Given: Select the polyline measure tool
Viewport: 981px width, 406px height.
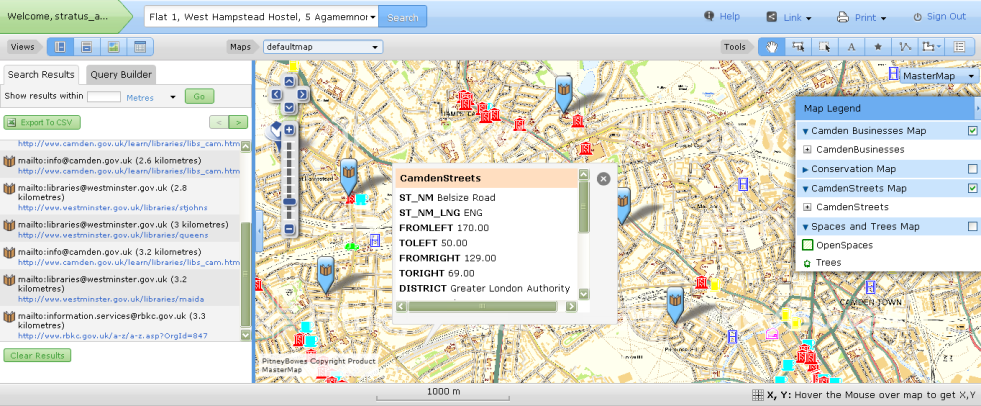Looking at the screenshot, I should [905, 46].
